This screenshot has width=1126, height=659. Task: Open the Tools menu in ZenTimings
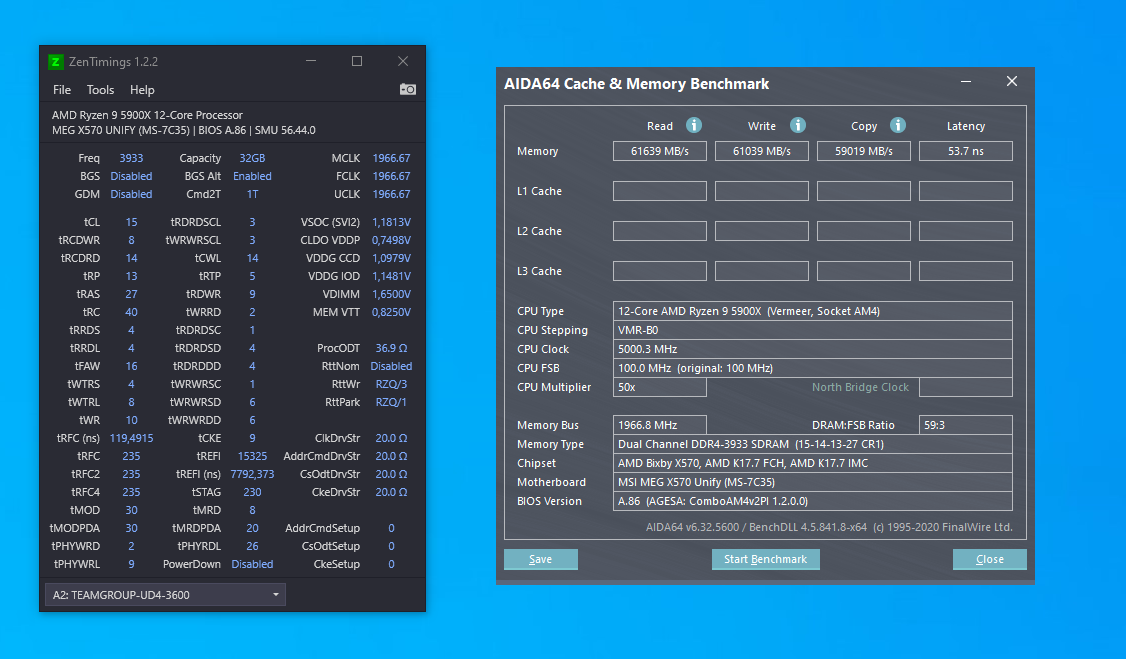tap(101, 90)
